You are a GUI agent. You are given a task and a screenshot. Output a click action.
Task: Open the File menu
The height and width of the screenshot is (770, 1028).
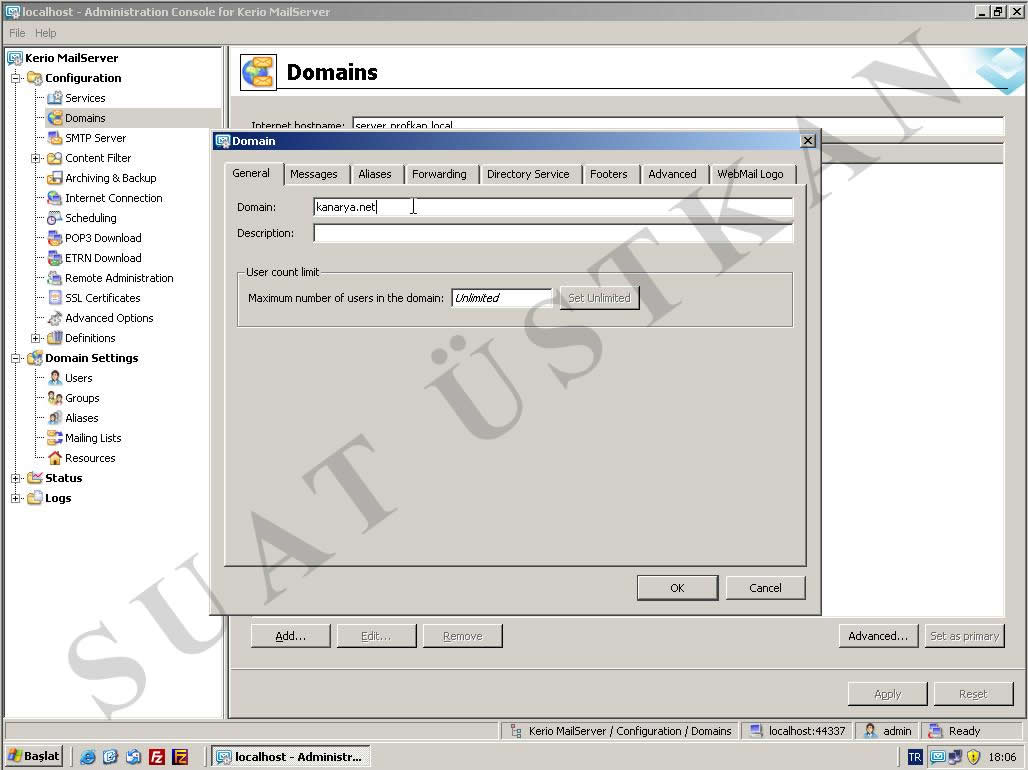(17, 33)
